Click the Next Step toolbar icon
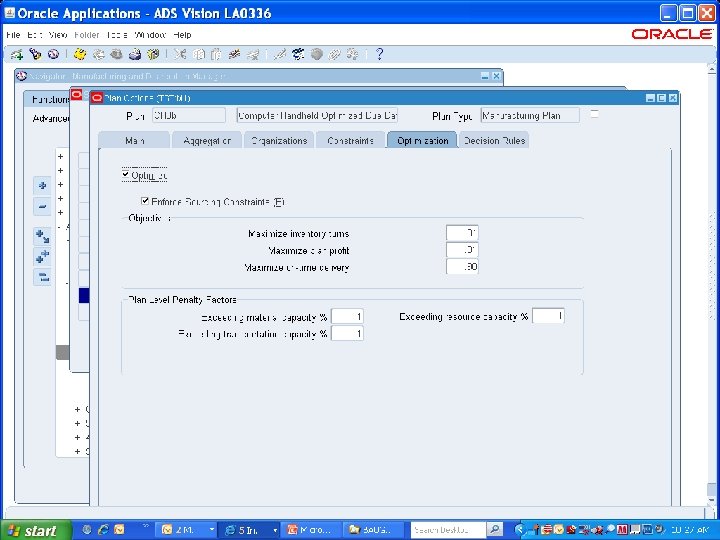Image resolution: width=720 pixels, height=540 pixels. [x=98, y=55]
